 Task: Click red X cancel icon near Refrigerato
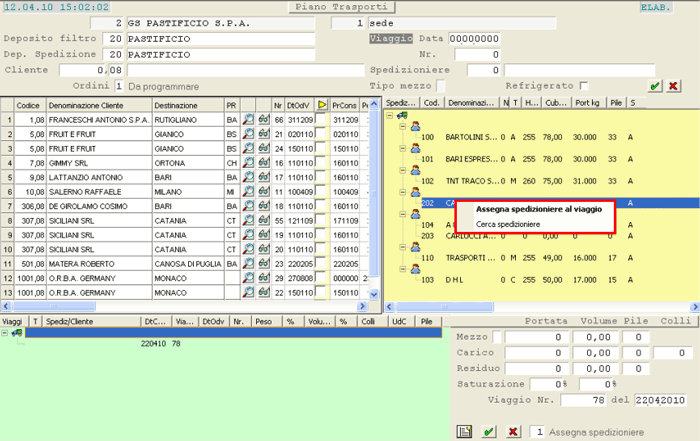click(x=673, y=86)
